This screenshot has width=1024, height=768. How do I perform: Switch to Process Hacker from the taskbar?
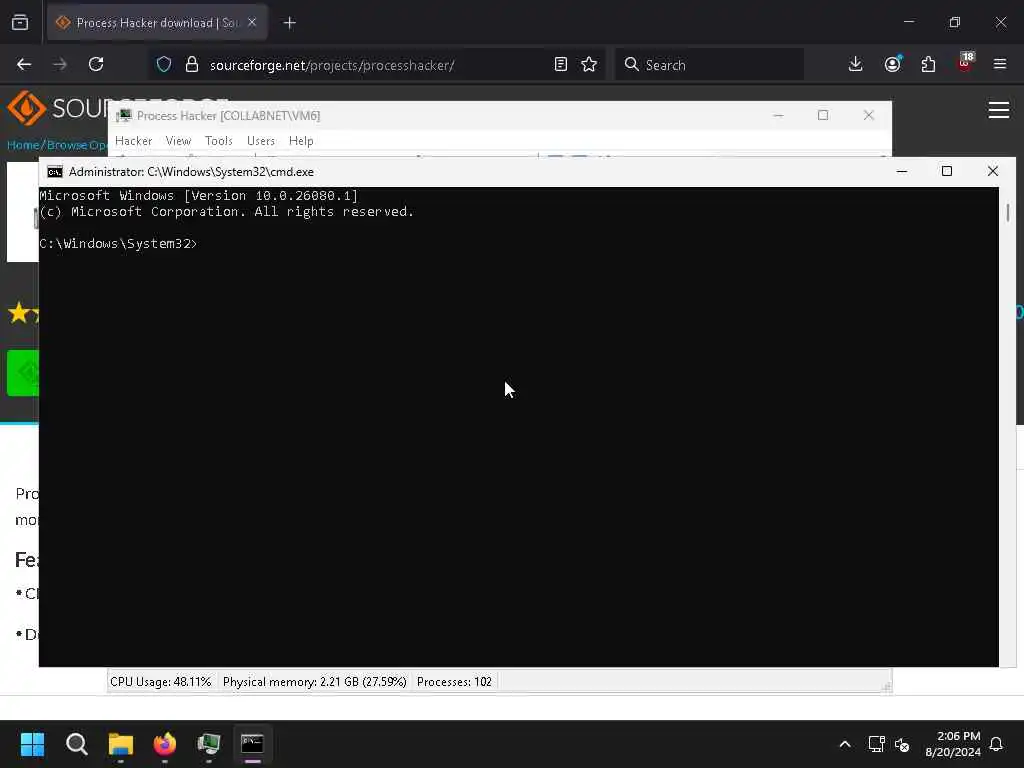pos(208,744)
